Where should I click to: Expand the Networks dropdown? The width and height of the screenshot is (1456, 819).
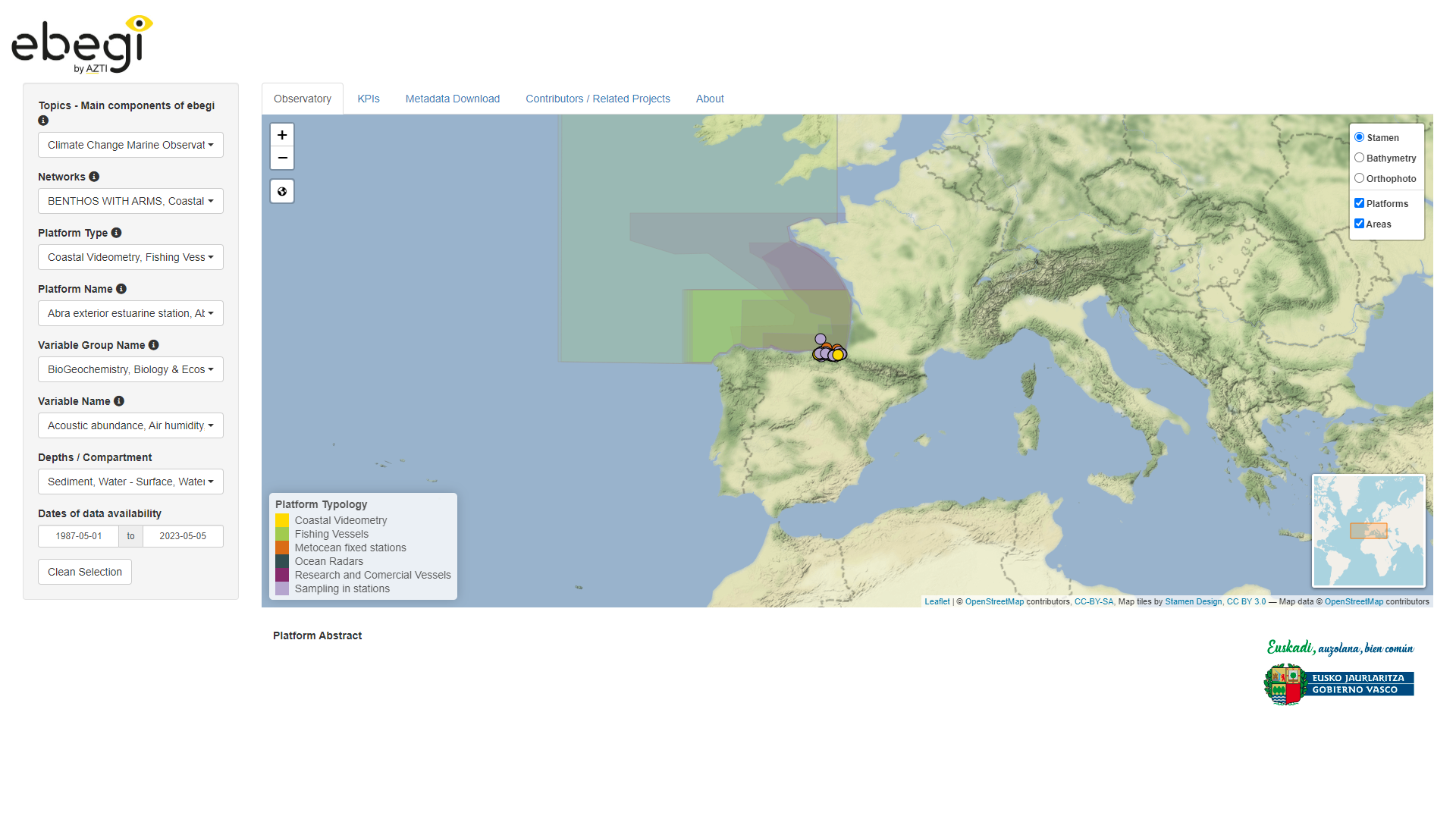130,201
